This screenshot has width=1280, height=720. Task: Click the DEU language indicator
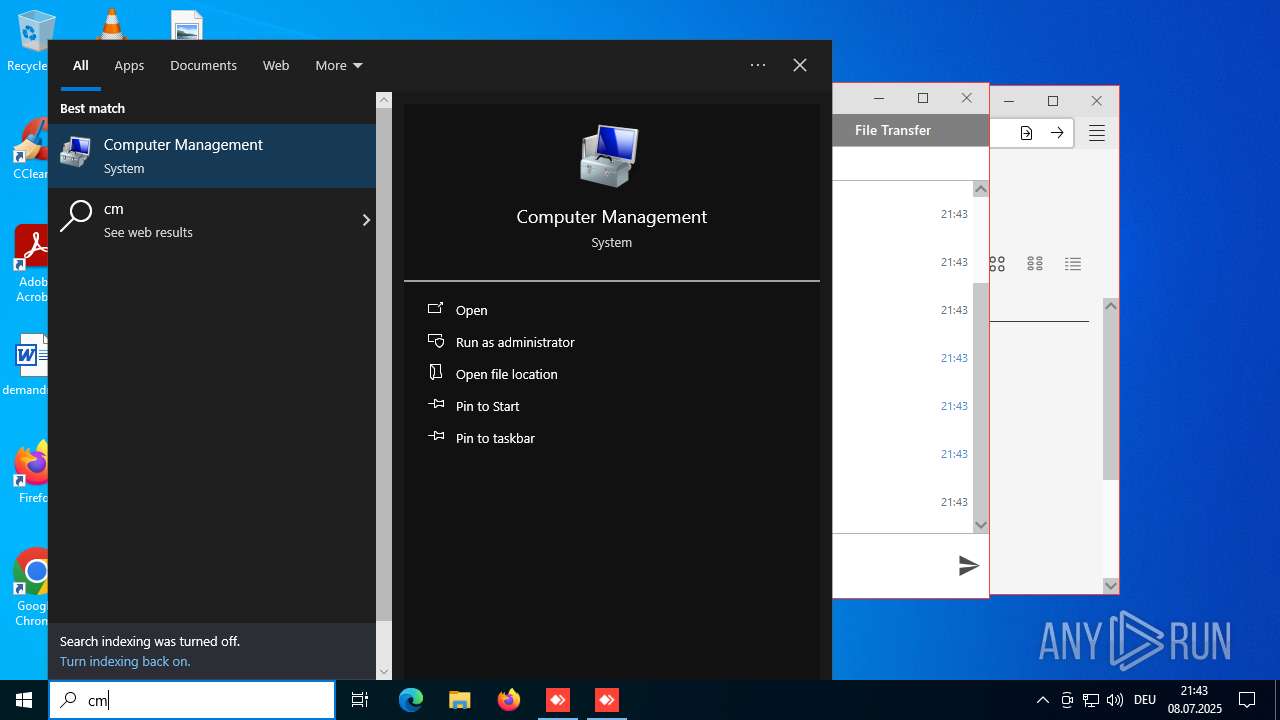(x=1145, y=700)
